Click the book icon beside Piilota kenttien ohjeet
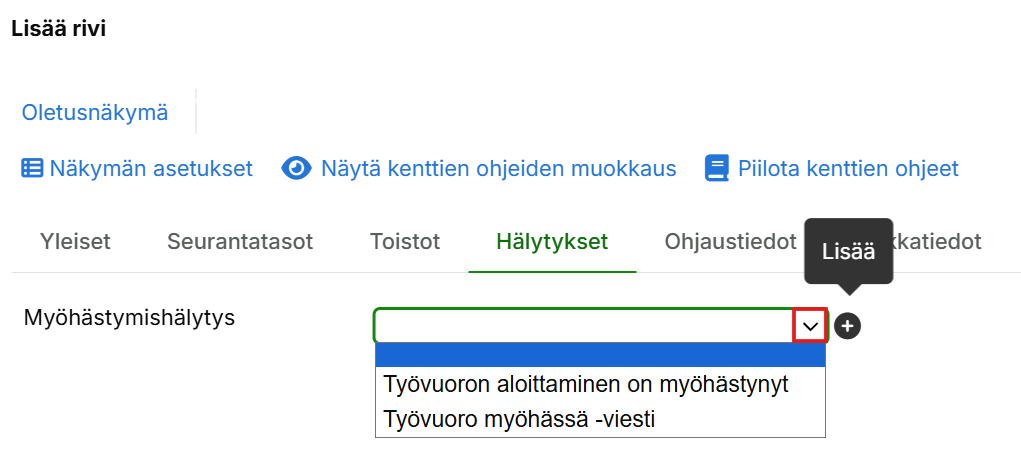 717,168
